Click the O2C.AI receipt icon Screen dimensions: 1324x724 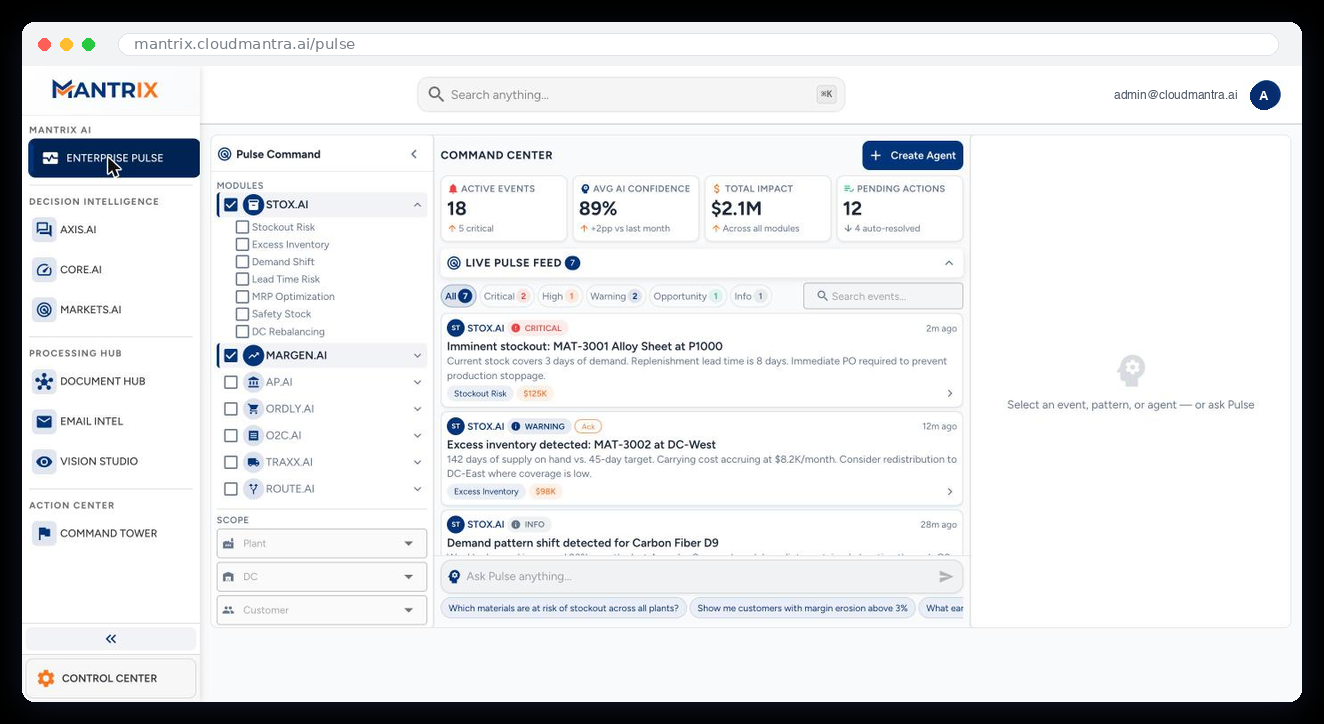pos(254,436)
